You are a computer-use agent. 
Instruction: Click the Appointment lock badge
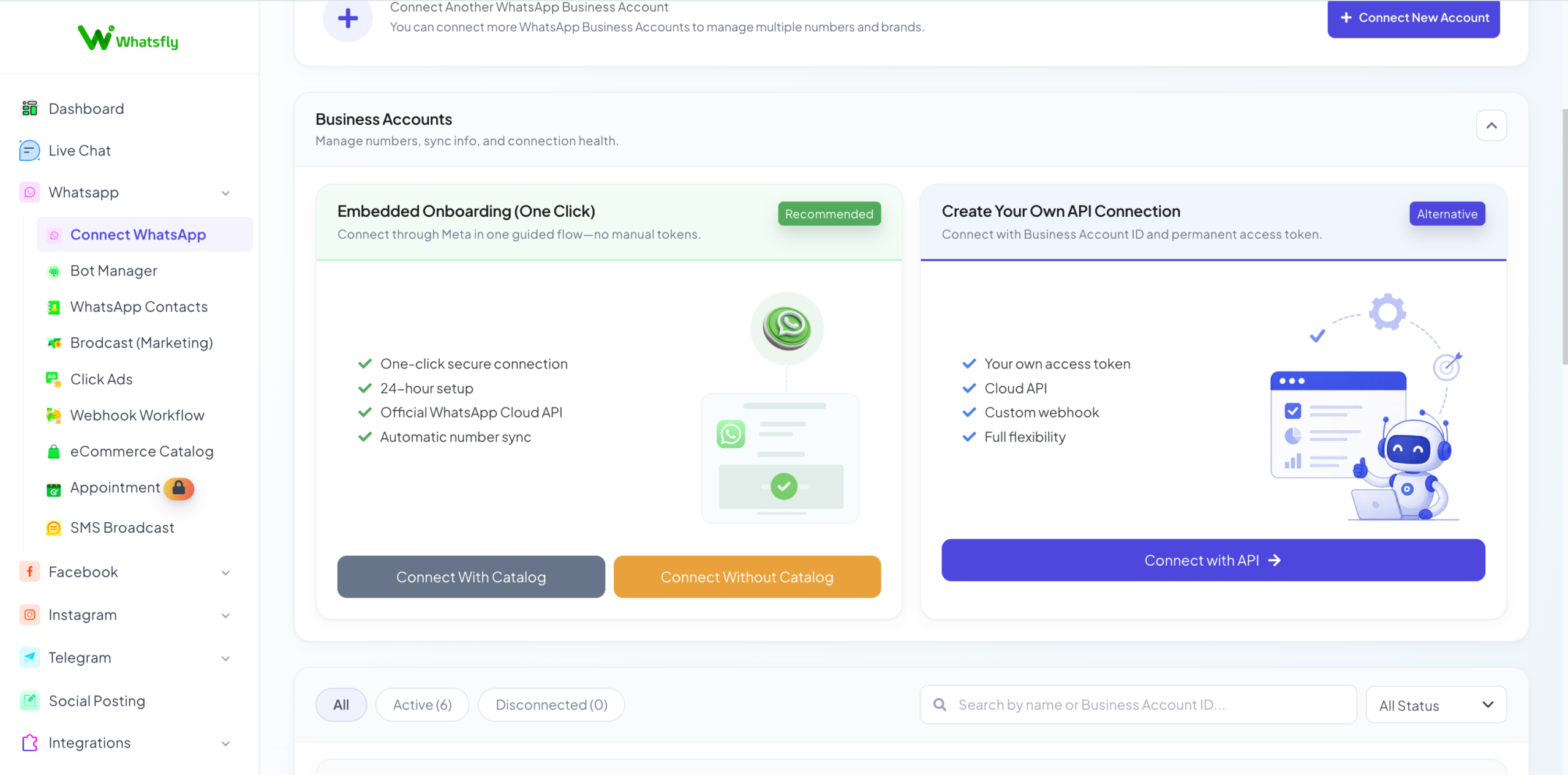point(179,488)
